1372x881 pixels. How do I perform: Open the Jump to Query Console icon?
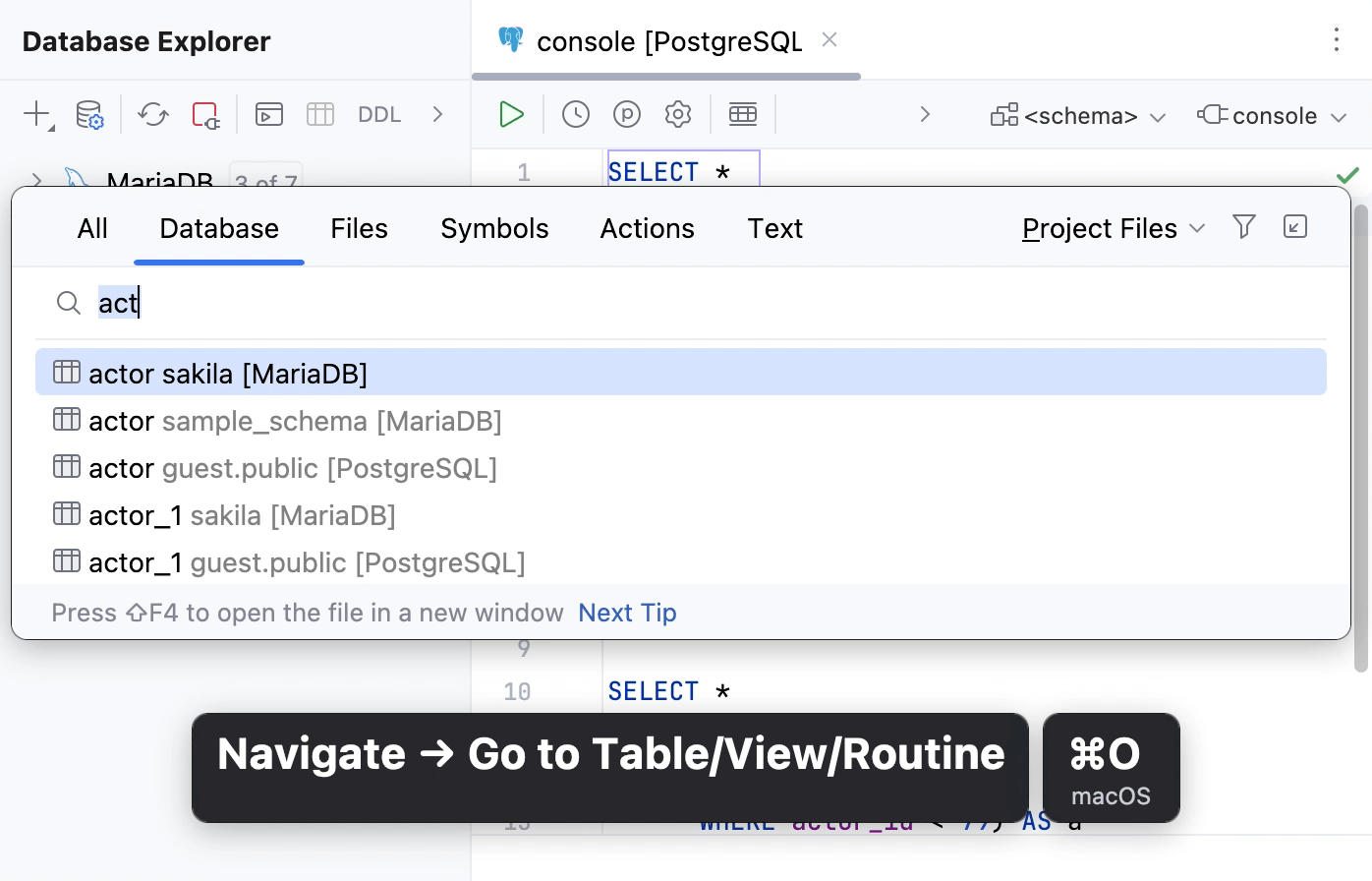click(268, 114)
